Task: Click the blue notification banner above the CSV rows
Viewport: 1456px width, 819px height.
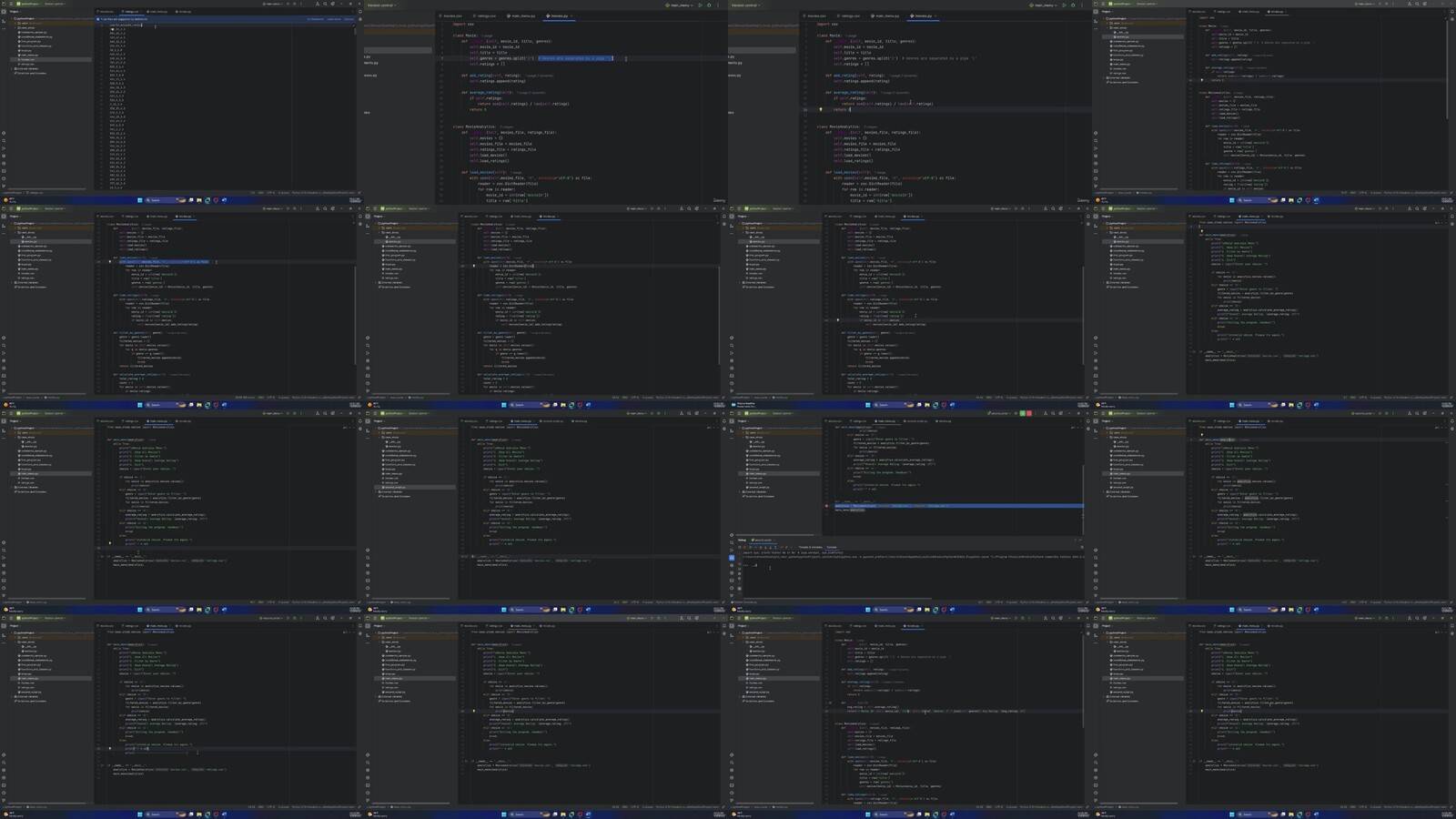Action: pyautogui.click(x=226, y=18)
